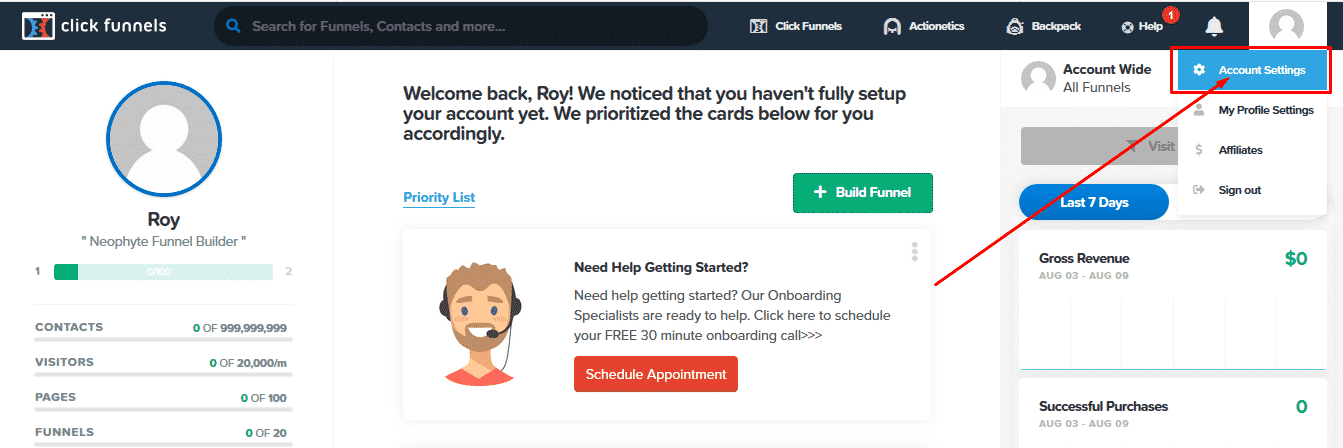Open the three-dot menu on help card
The image size is (1343, 448).
coord(914,252)
